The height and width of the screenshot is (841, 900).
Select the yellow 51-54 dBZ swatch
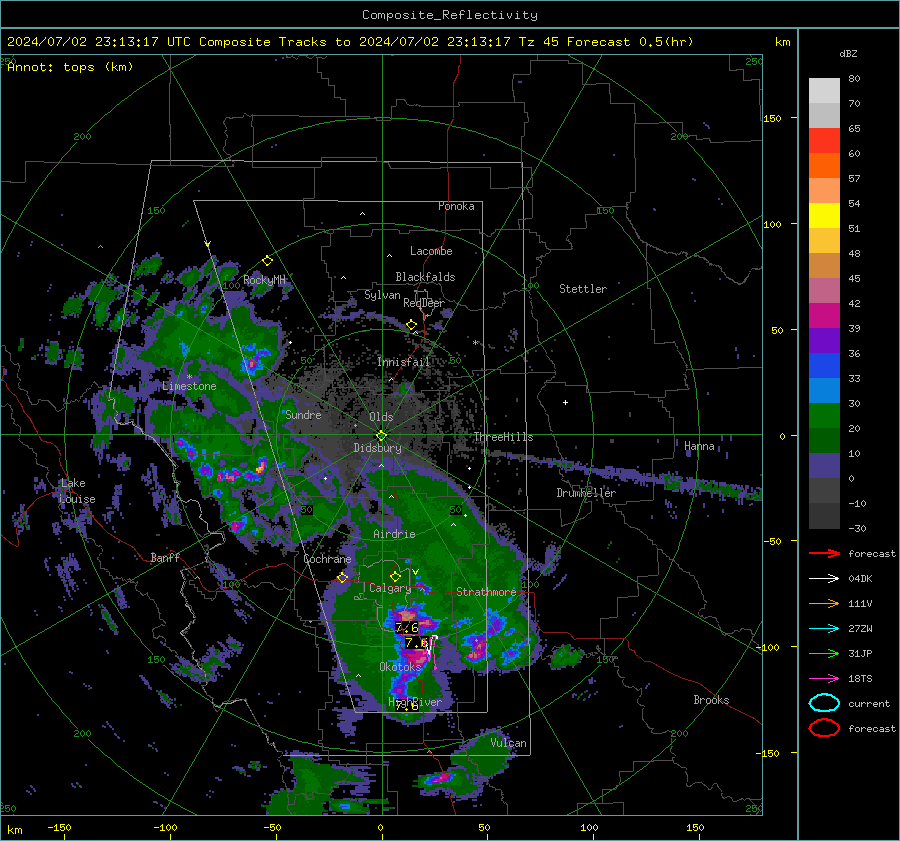[x=824, y=216]
